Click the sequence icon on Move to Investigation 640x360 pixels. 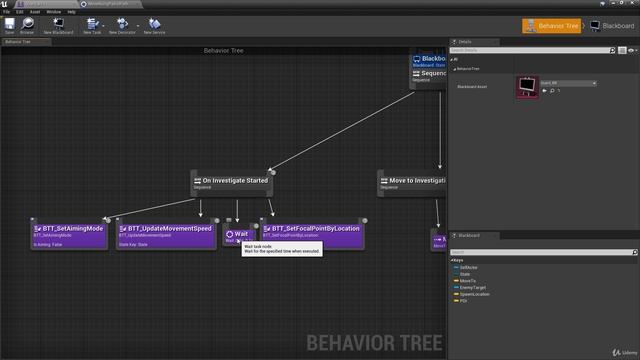click(384, 181)
